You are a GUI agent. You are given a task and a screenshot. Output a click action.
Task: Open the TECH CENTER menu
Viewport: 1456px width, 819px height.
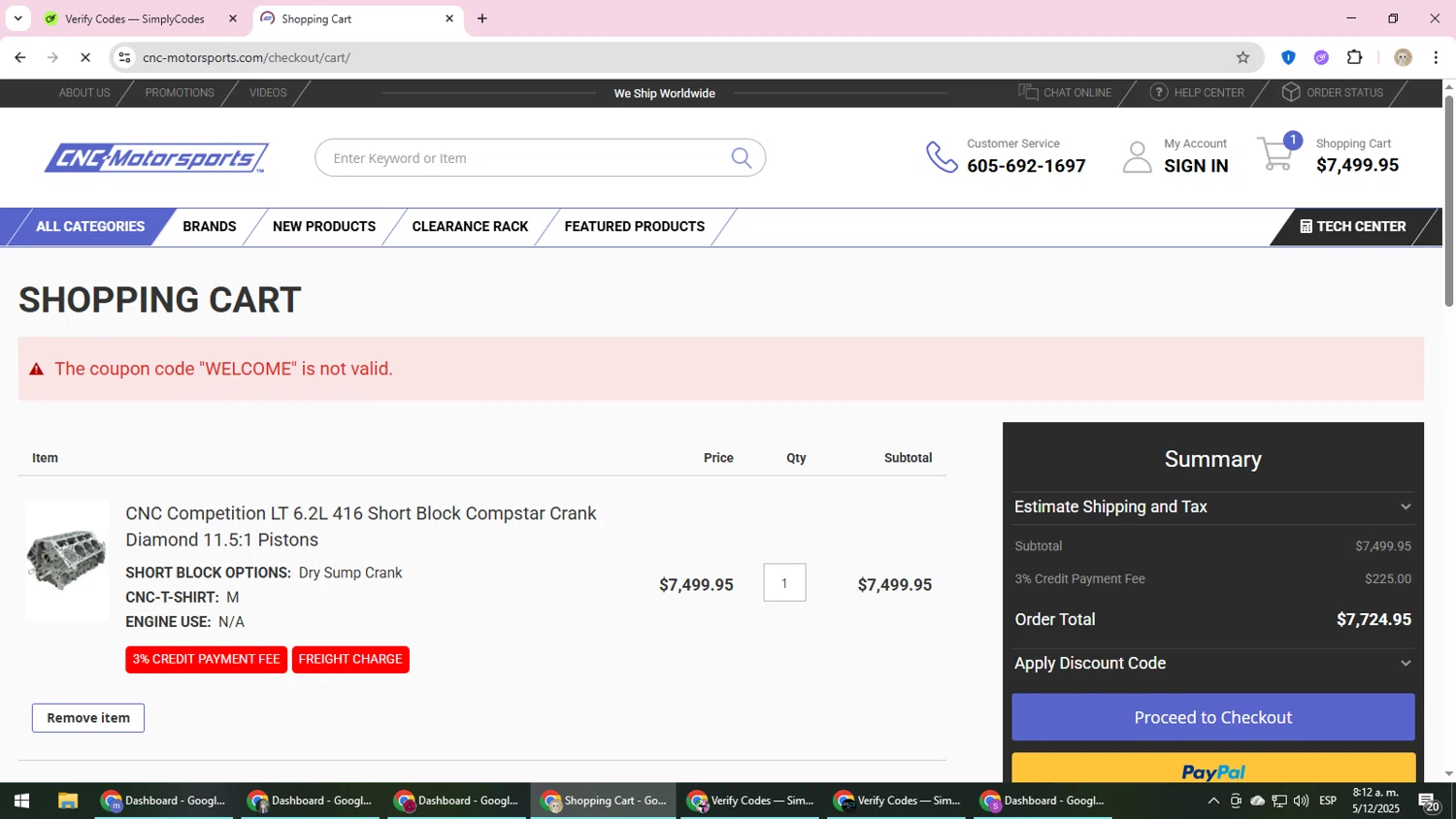coord(1352,226)
